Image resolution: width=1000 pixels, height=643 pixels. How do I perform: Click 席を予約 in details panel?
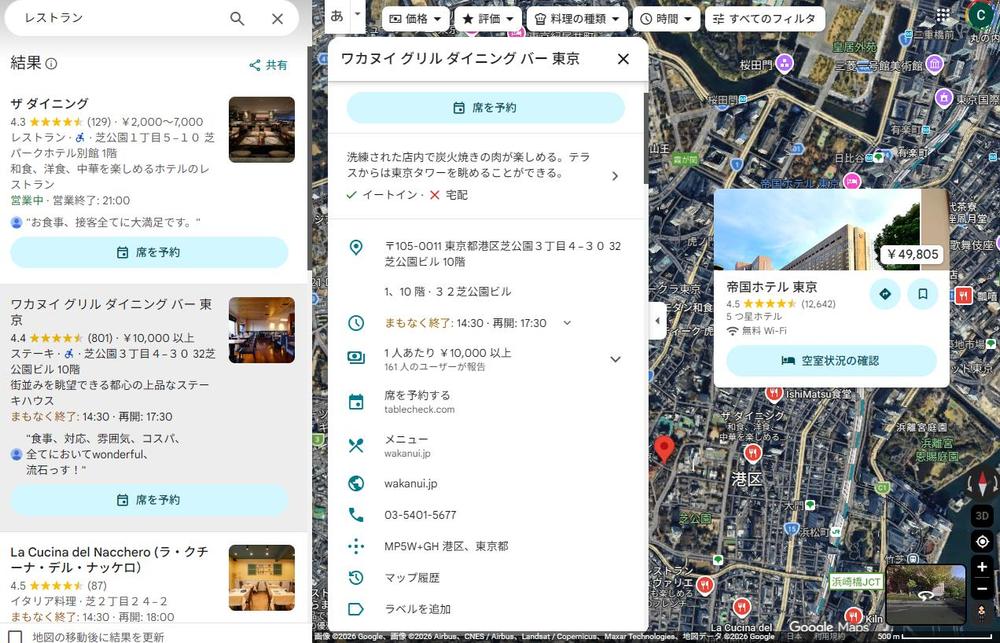click(485, 108)
